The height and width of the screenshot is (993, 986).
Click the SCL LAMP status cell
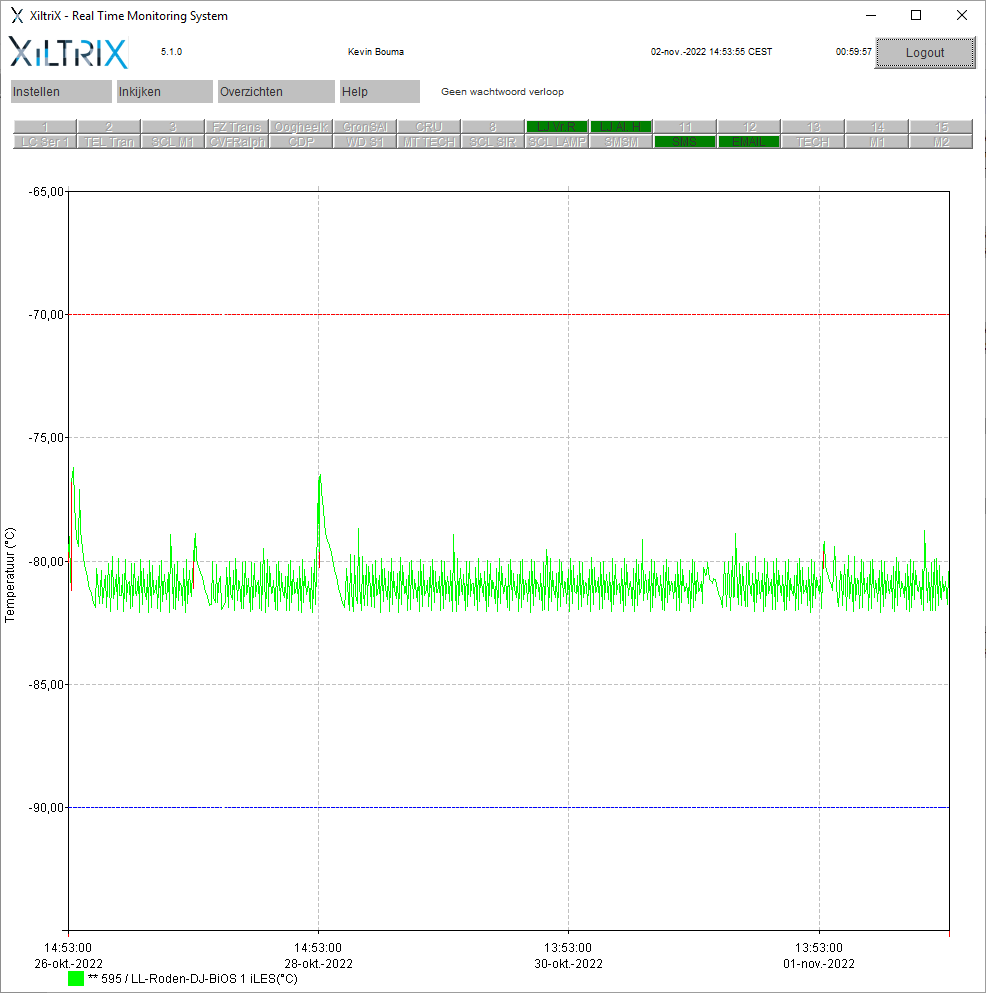(x=557, y=142)
